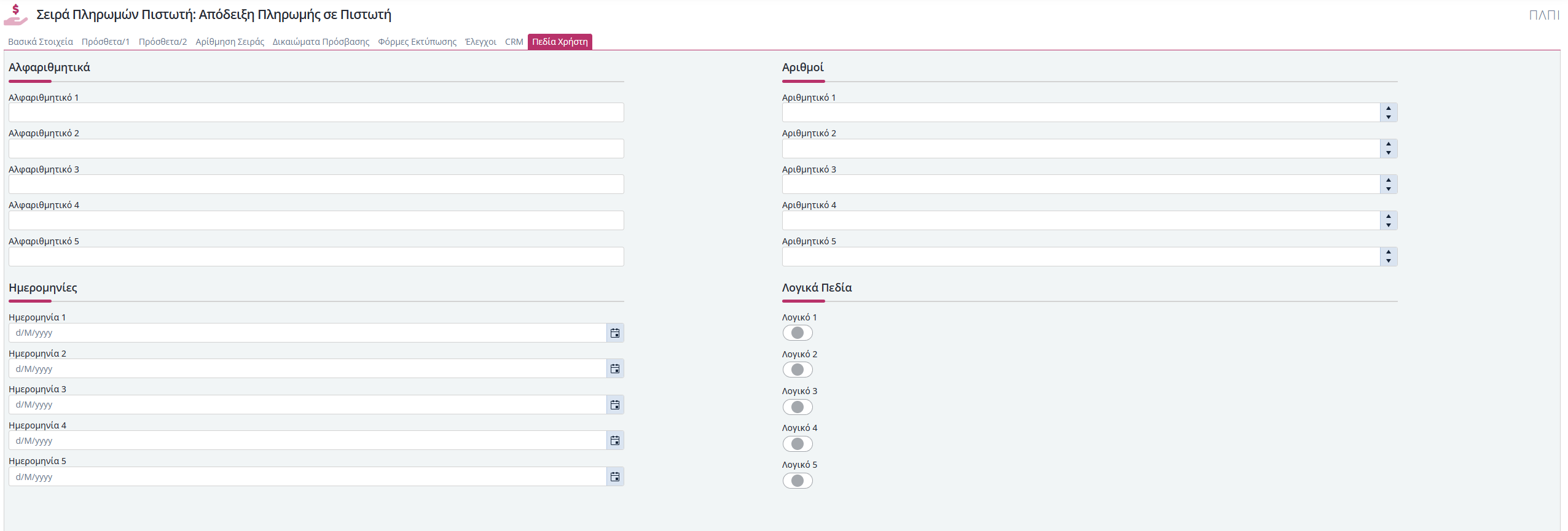Click the Ημερομηνία 1 date input

tap(307, 333)
